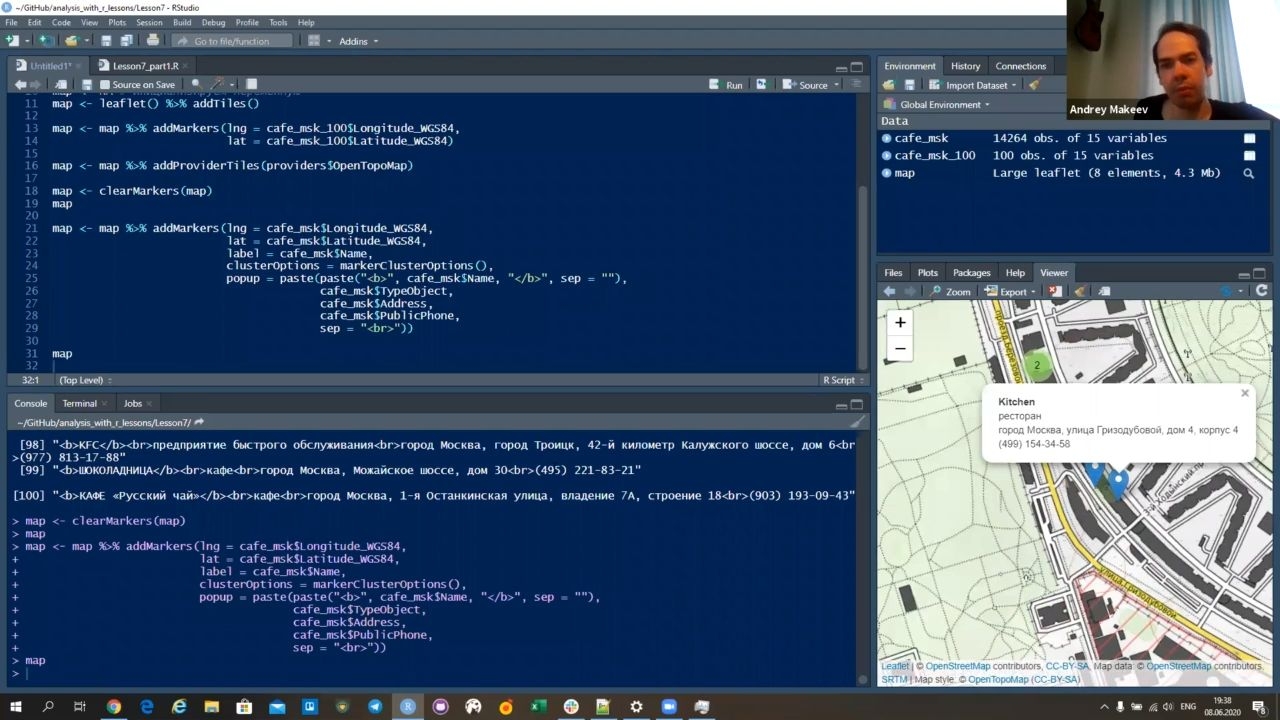Click the Go to file/function field
This screenshot has height=720, width=1280.
(x=232, y=41)
